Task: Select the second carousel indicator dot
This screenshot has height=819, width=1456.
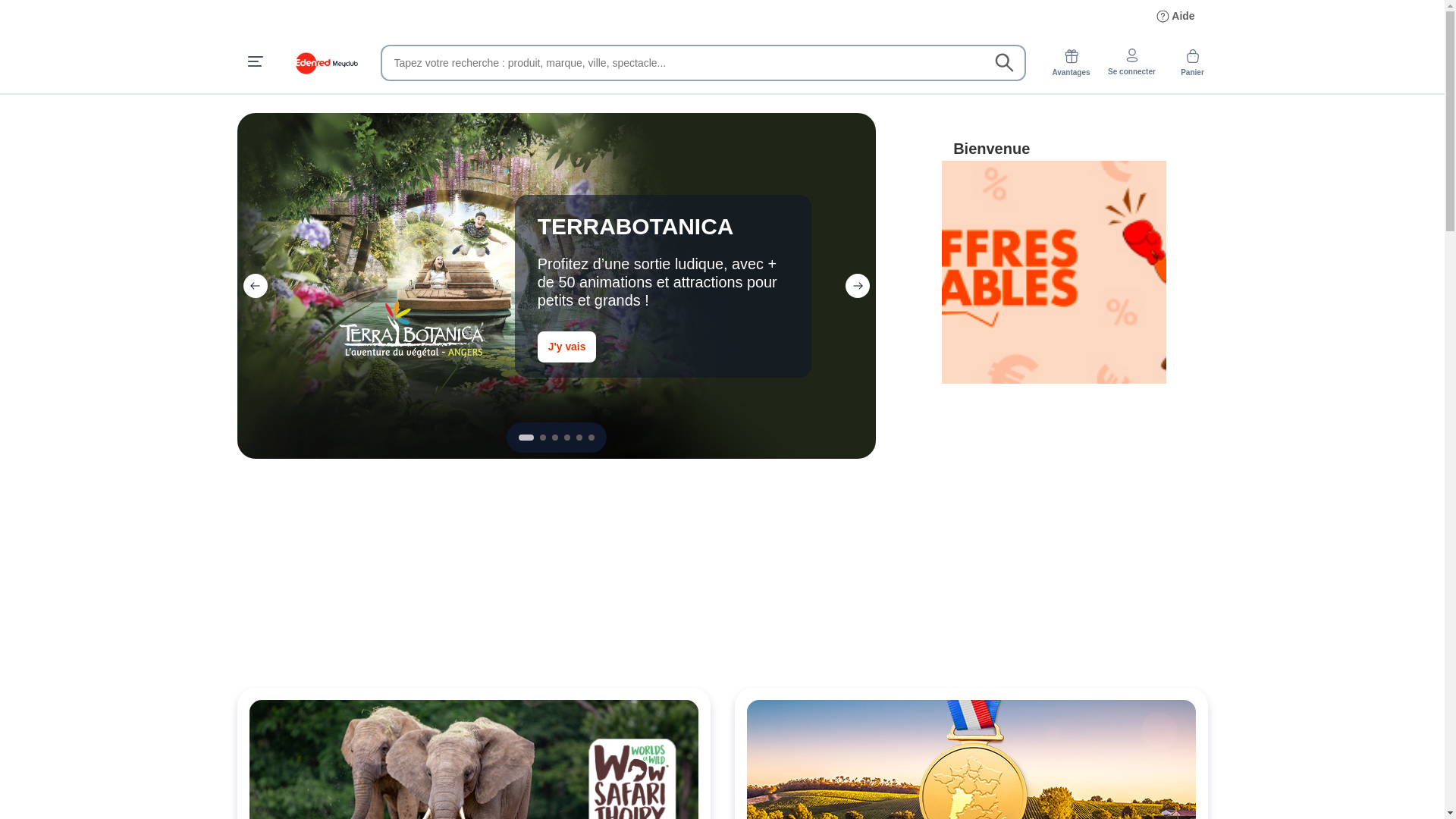Action: (543, 438)
